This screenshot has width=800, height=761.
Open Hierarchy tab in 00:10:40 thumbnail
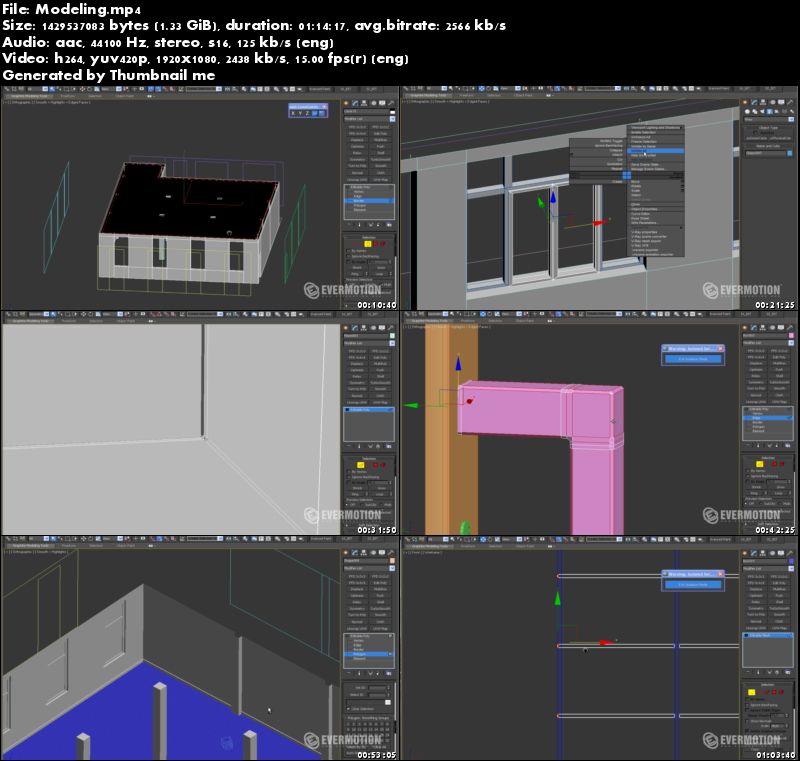click(x=364, y=103)
